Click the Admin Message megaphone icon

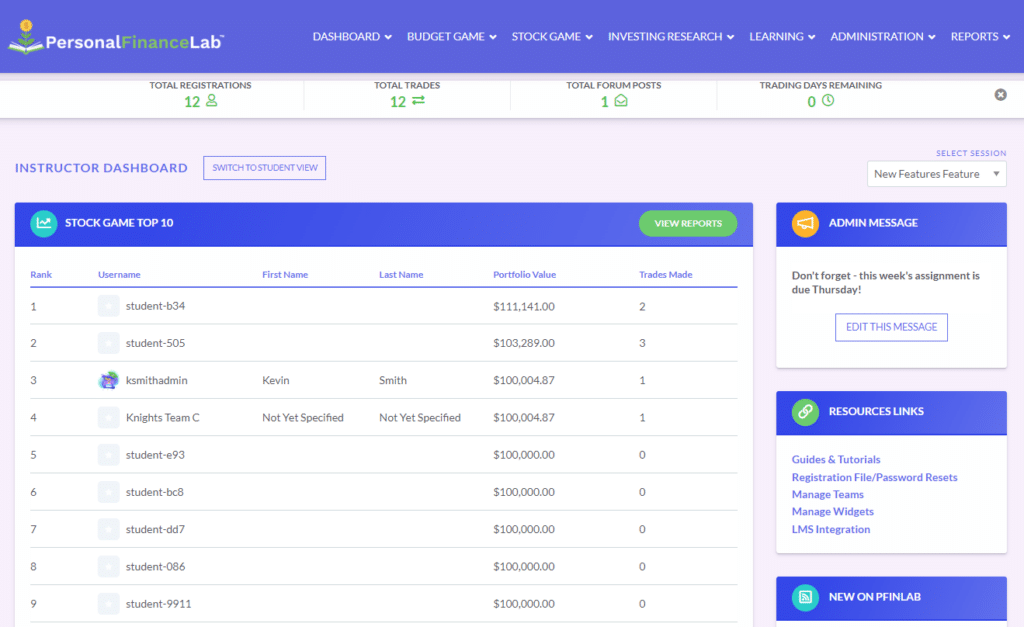805,223
